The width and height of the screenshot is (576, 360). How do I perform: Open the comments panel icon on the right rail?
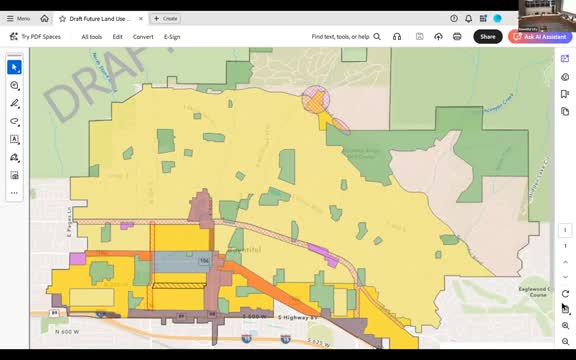[565, 76]
